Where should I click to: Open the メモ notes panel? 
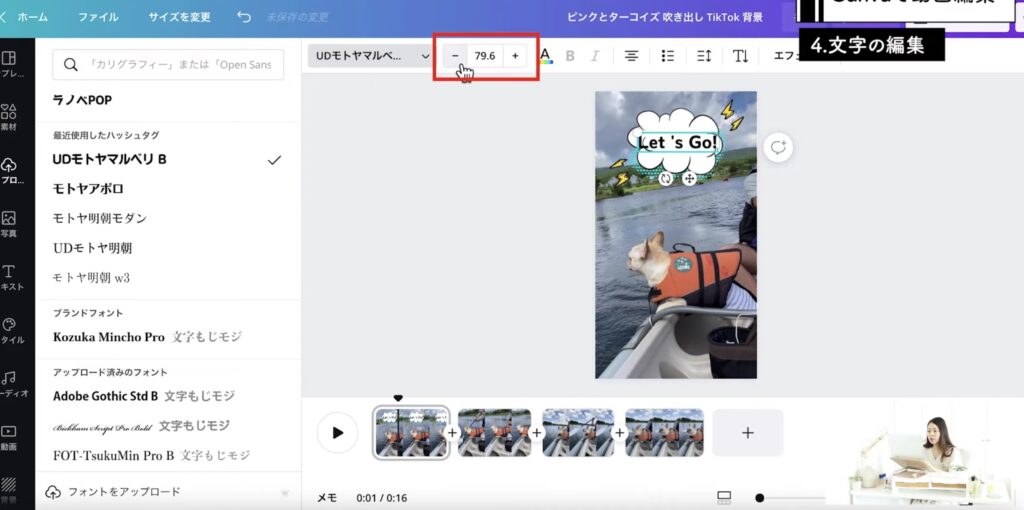pyautogui.click(x=327, y=498)
